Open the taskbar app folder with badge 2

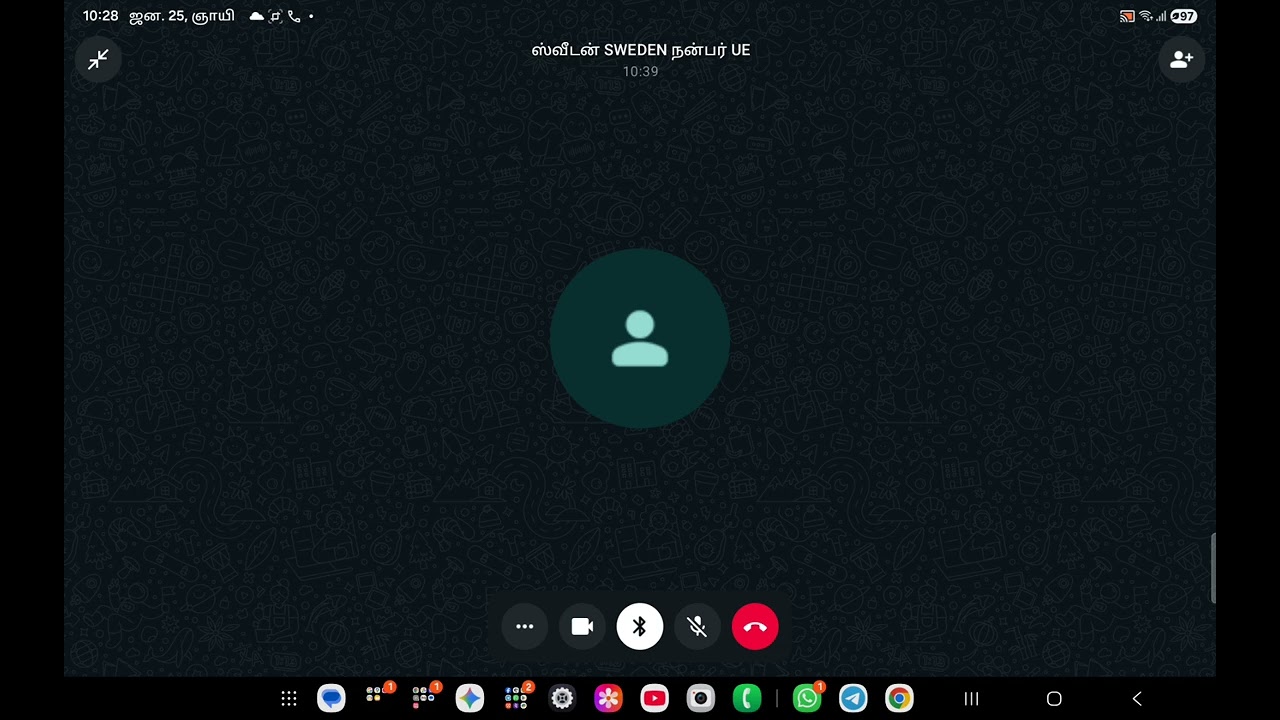click(517, 698)
